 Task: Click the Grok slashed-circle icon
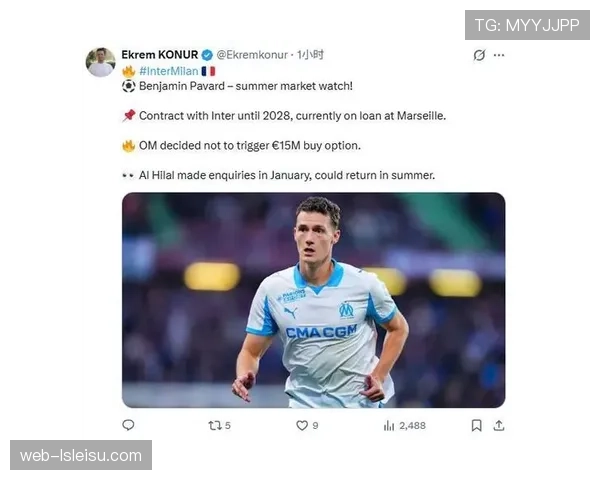click(x=479, y=55)
